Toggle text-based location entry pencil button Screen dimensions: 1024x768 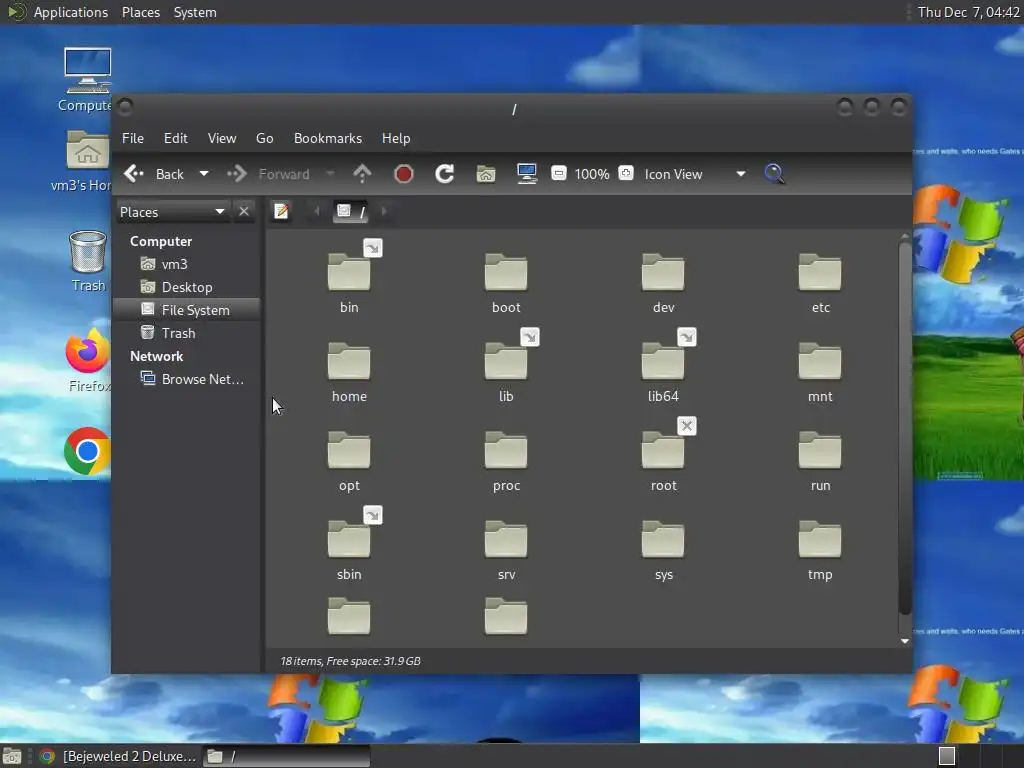pos(282,211)
